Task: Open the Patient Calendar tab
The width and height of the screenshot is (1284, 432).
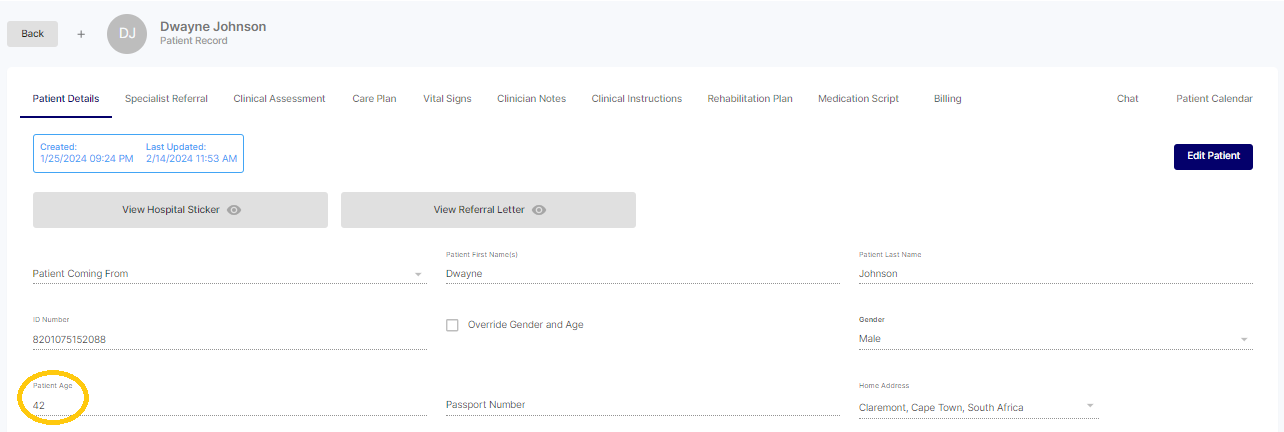Action: point(1214,99)
